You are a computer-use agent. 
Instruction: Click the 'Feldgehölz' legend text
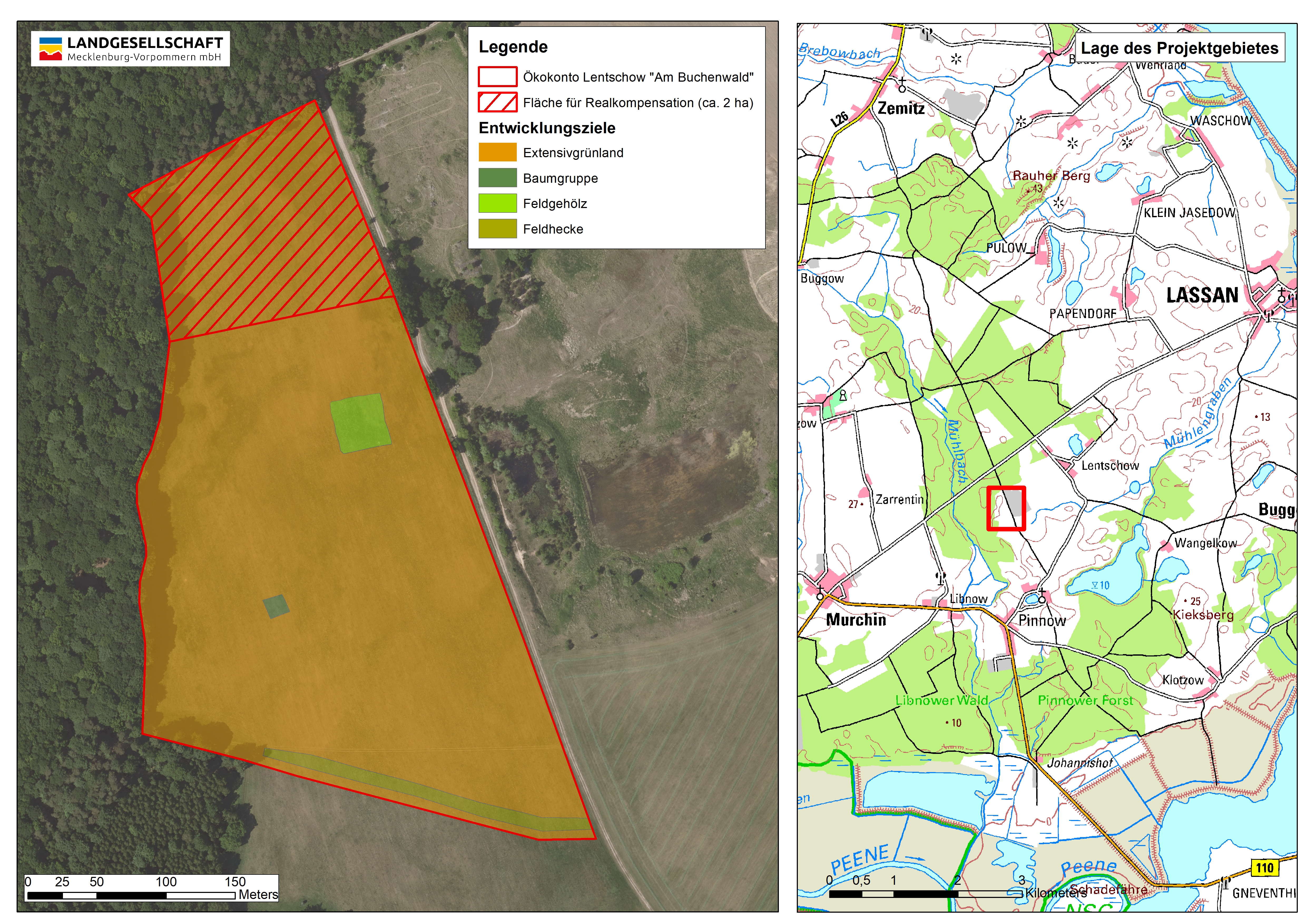point(554,204)
